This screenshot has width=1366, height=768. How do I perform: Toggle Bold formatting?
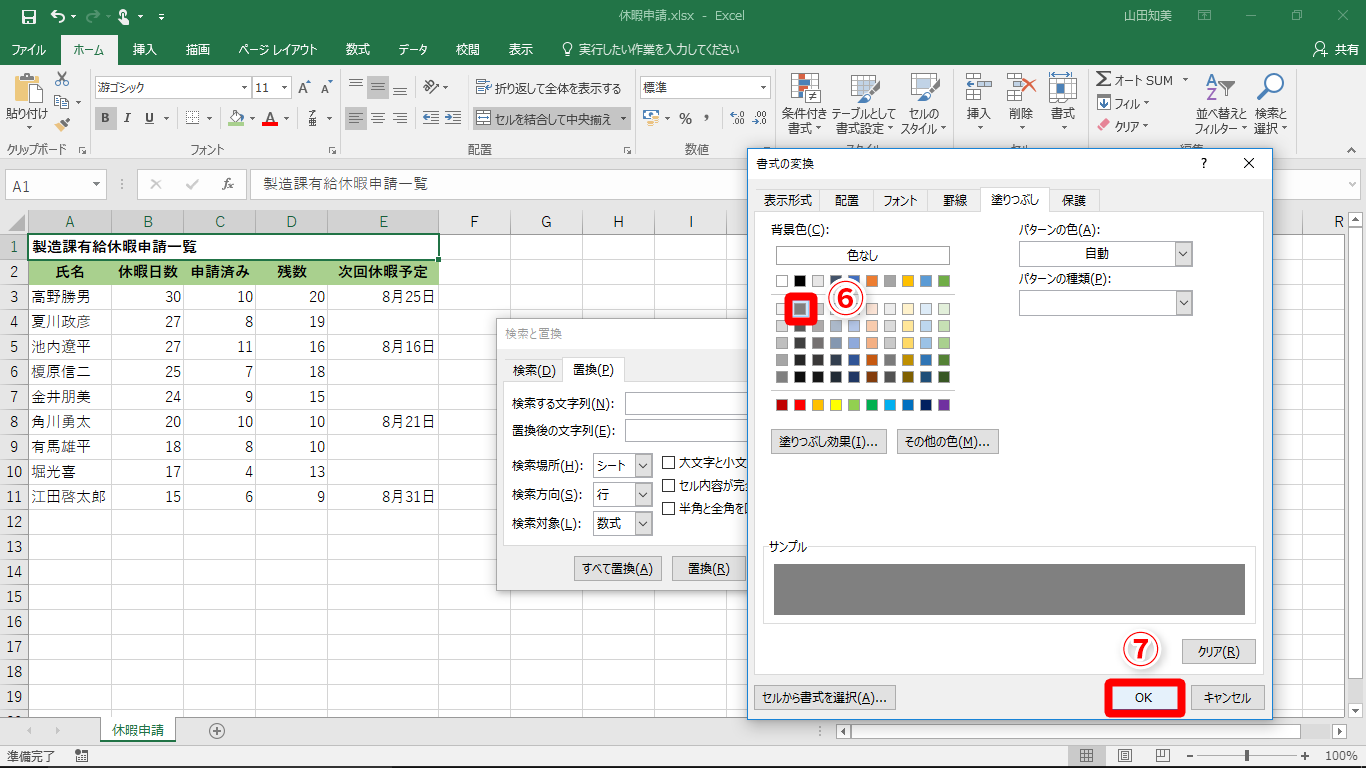pos(106,118)
